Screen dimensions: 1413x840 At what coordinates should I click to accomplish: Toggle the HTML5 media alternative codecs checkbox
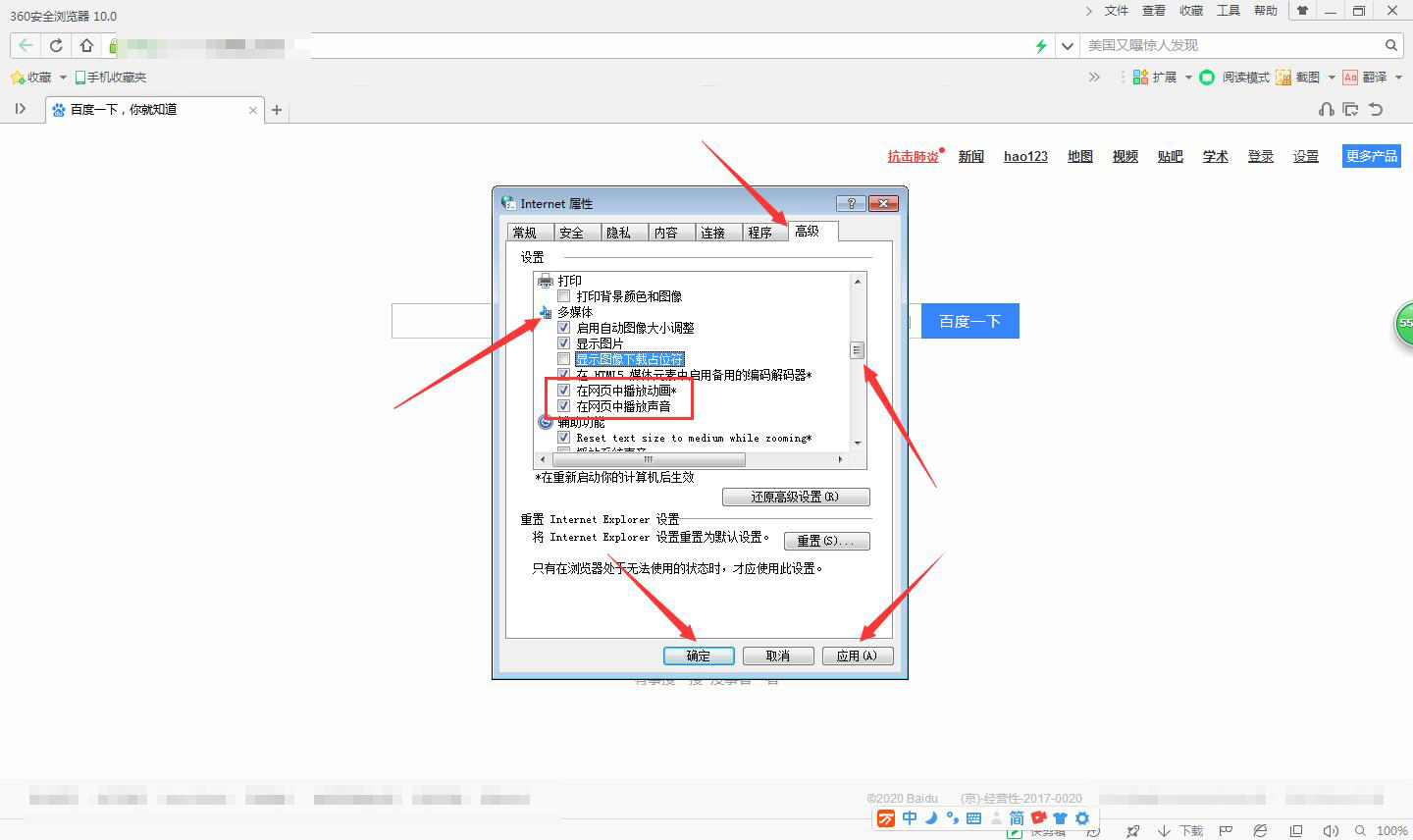click(563, 375)
